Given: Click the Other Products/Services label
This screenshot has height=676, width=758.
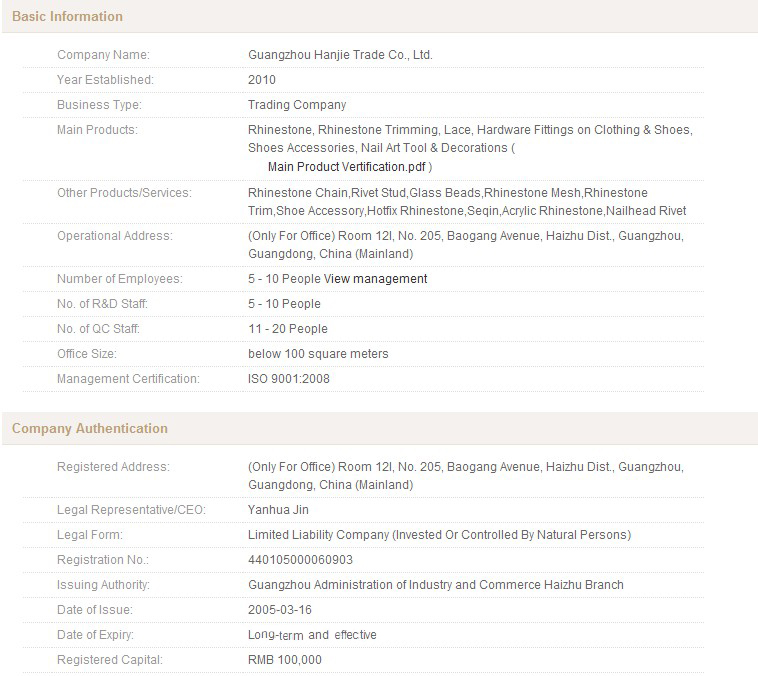Looking at the screenshot, I should (124, 193).
